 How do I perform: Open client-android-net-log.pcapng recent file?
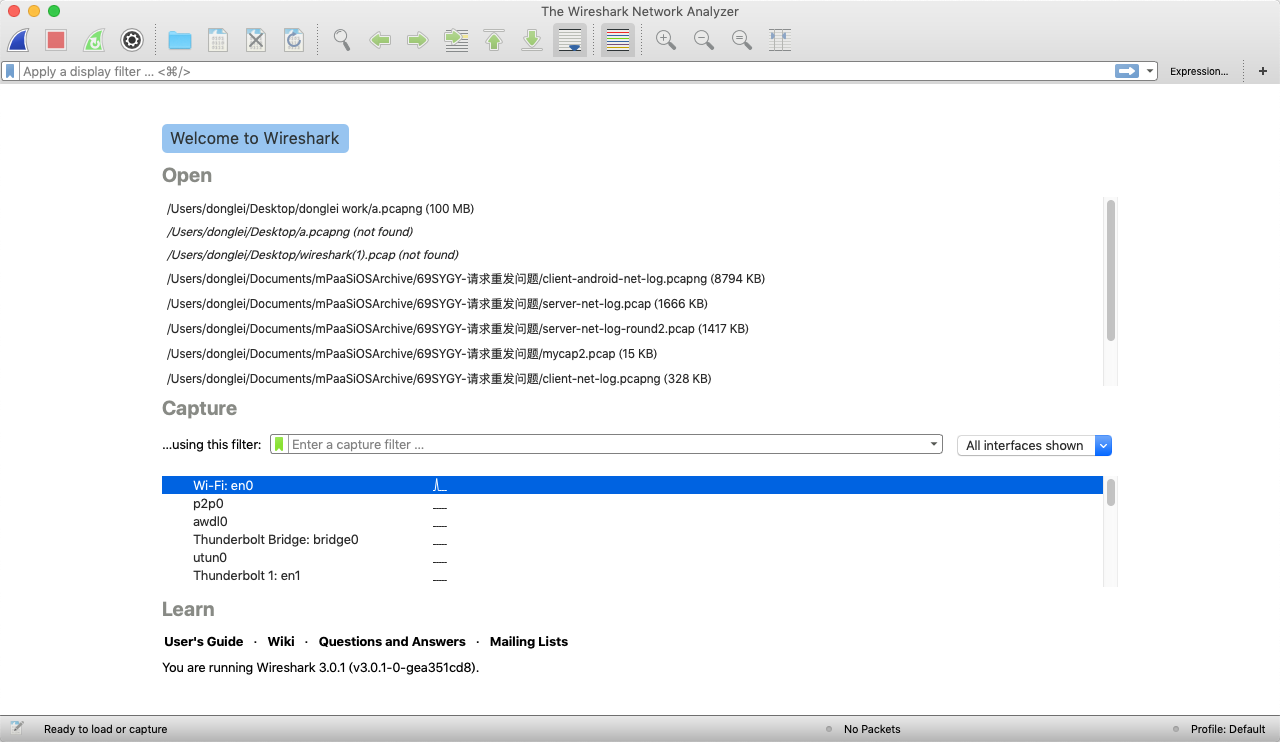point(466,279)
